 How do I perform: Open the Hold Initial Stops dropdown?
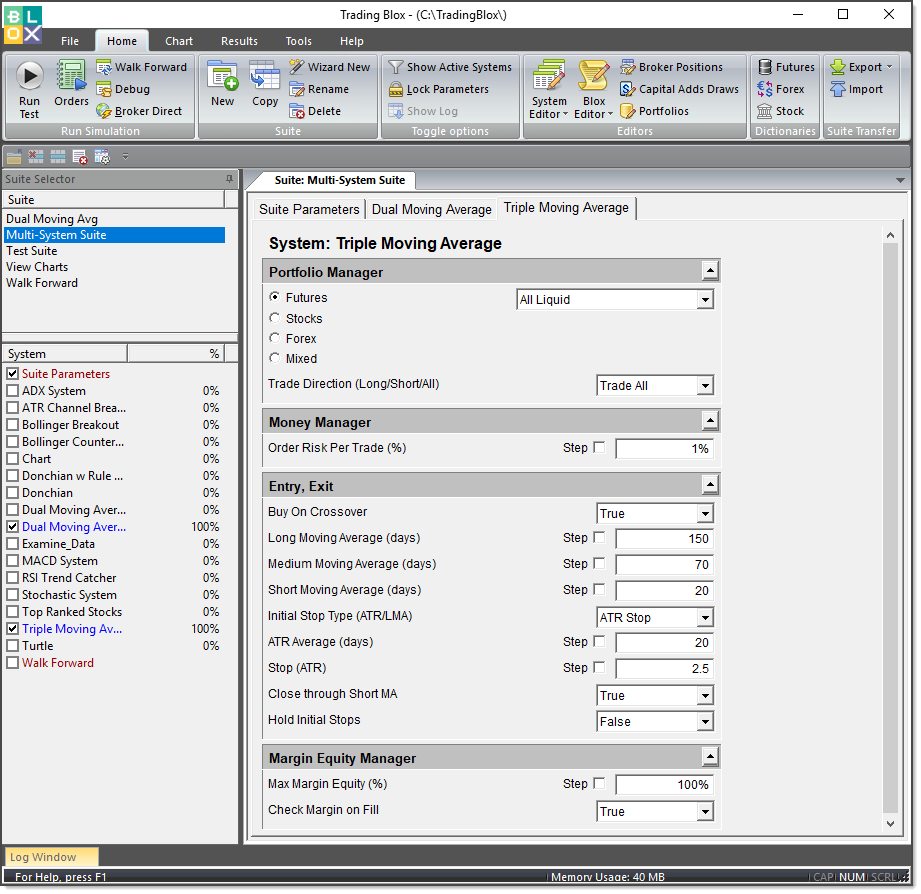coord(705,722)
